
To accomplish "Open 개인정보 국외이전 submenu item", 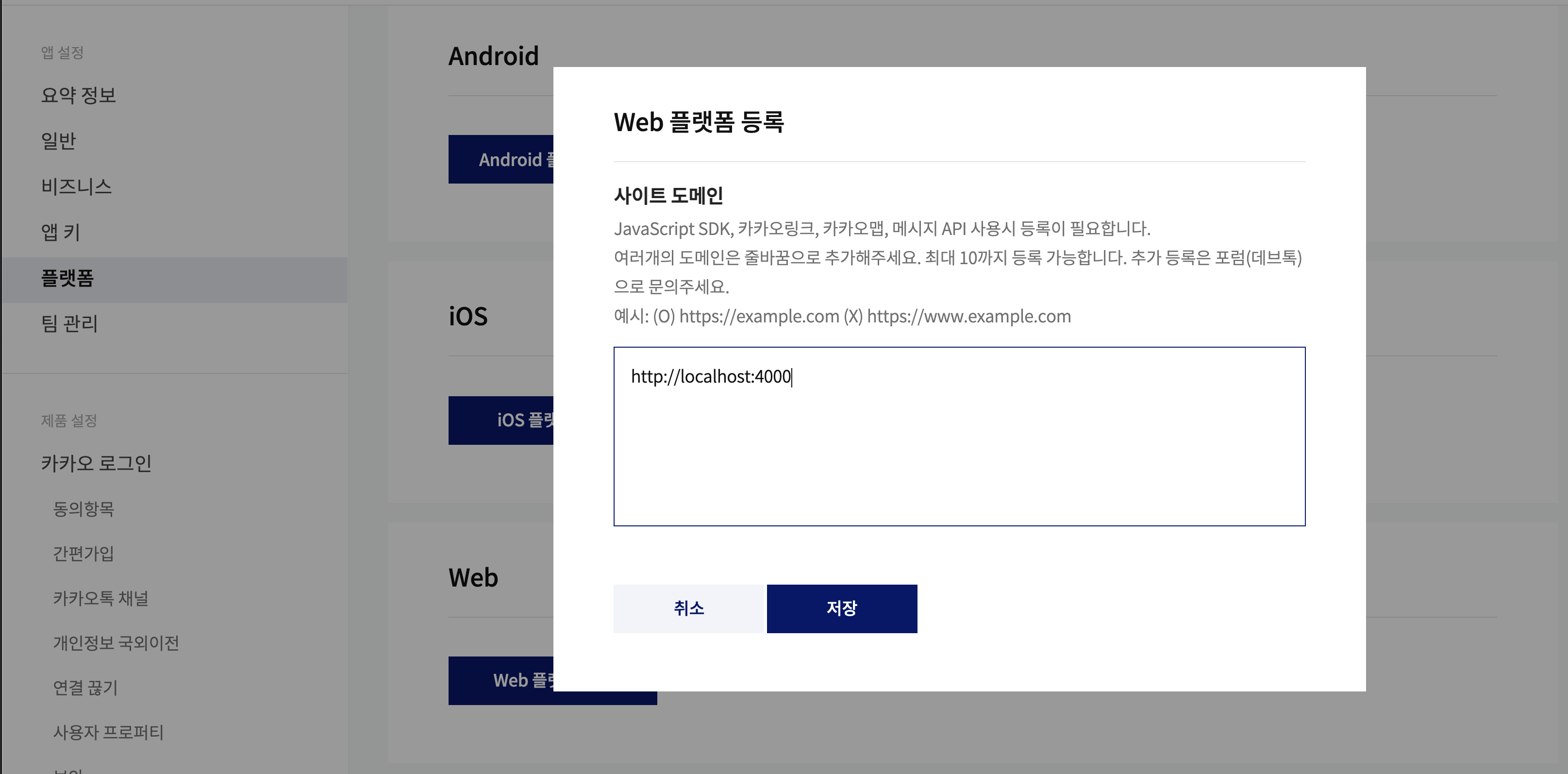I will point(116,643).
